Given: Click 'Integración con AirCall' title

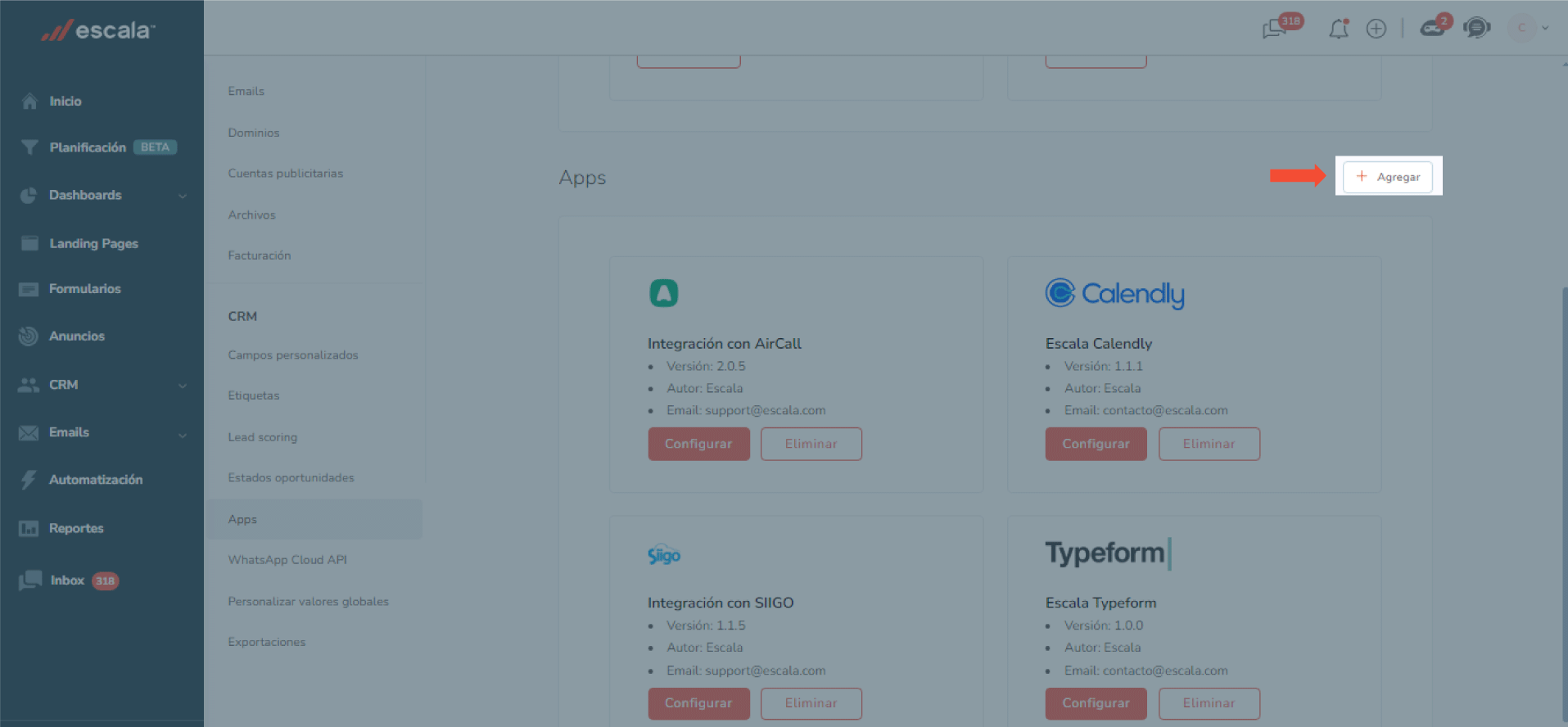Looking at the screenshot, I should pyautogui.click(x=725, y=344).
